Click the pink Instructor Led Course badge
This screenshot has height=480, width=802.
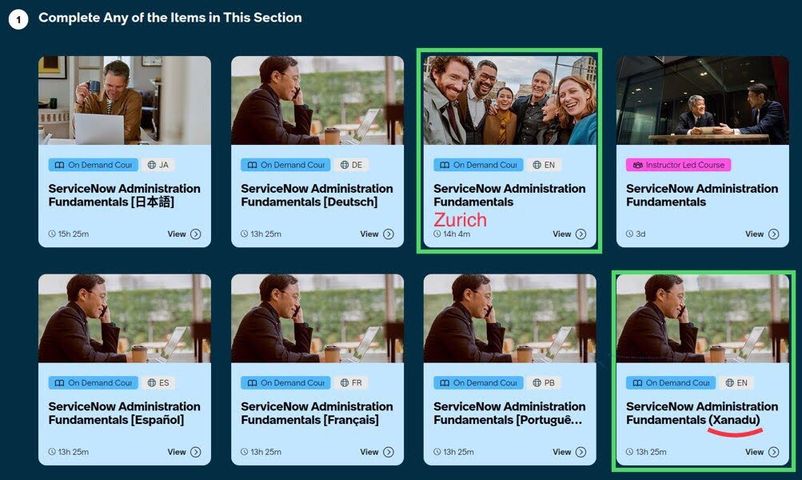[678, 165]
